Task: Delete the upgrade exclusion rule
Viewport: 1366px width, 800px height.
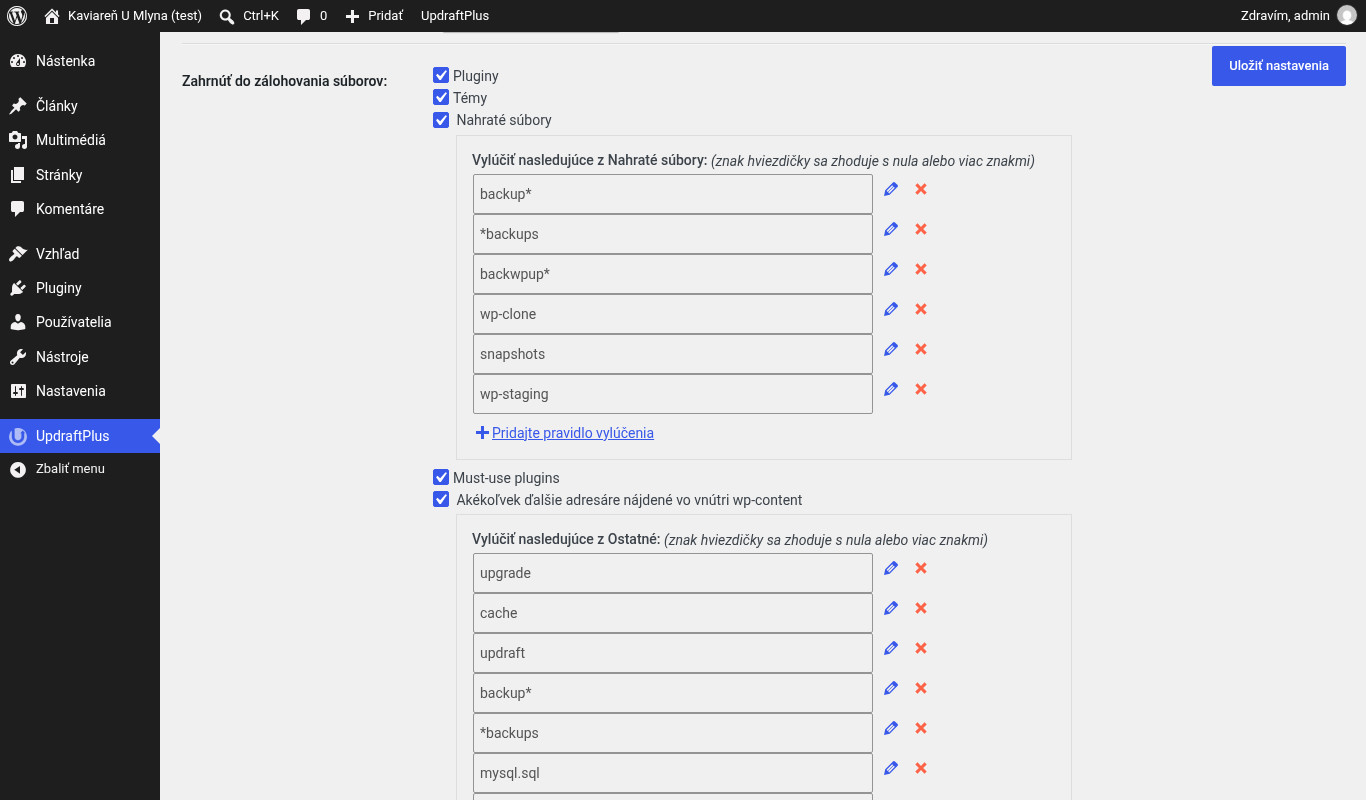Action: pyautogui.click(x=921, y=568)
